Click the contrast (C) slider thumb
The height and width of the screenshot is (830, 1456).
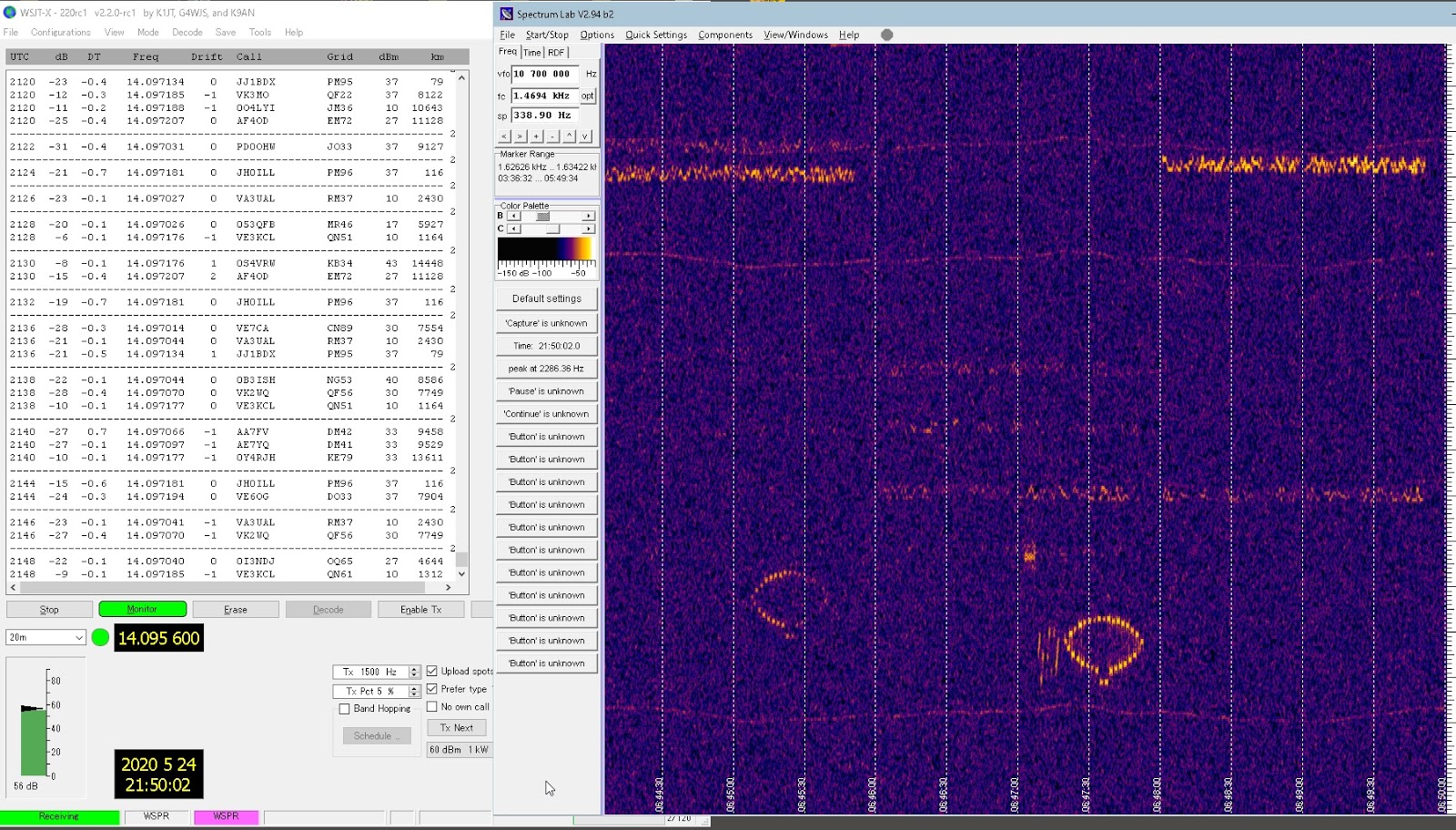click(552, 228)
